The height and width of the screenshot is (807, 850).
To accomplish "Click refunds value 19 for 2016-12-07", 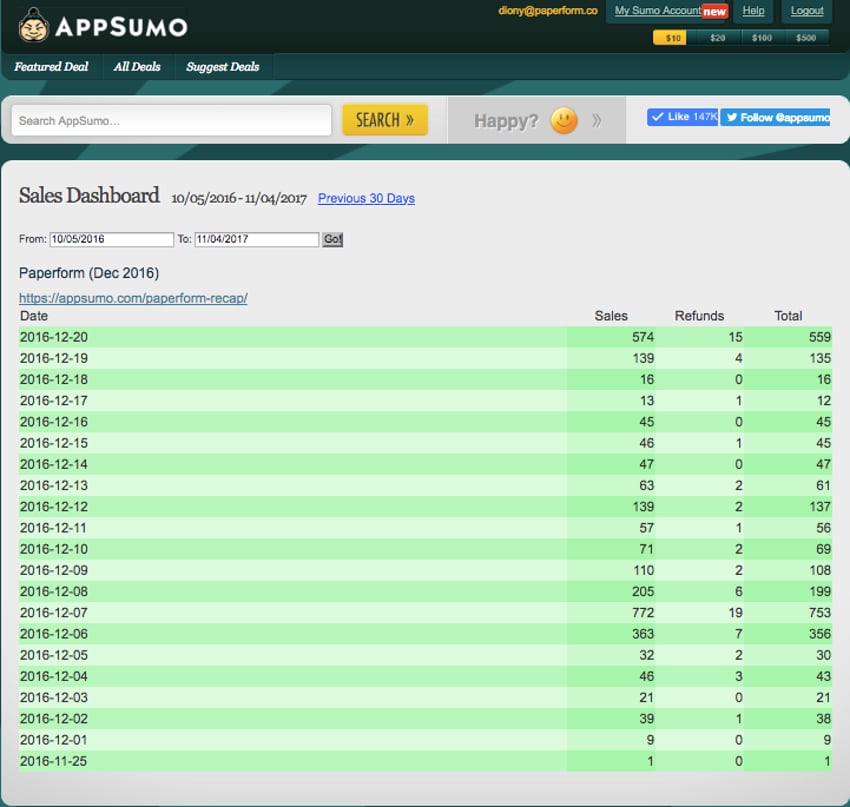I will click(x=735, y=612).
